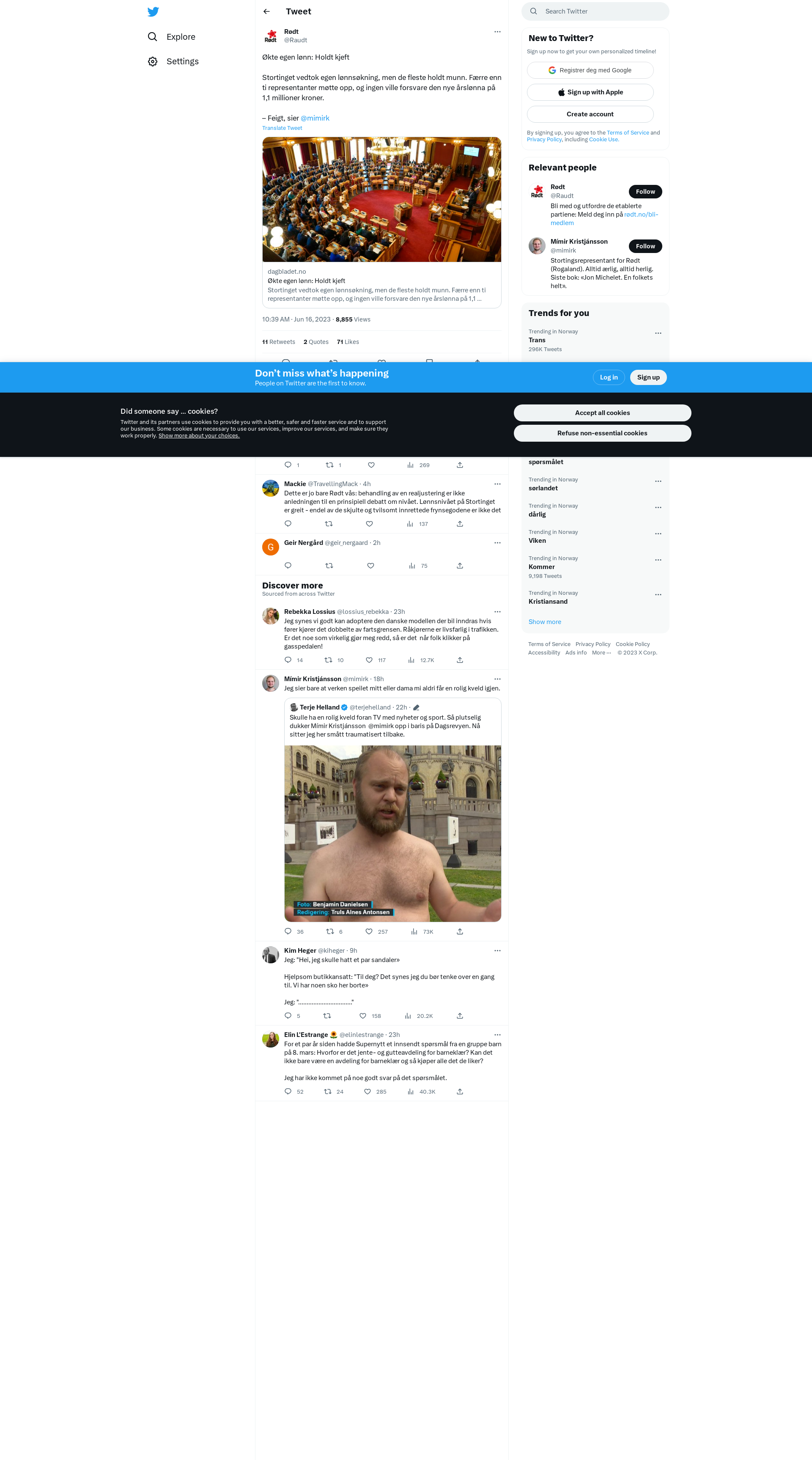Viewport: 812px width, 1460px height.
Task: Open the Terms of Service footer link
Action: [549, 644]
